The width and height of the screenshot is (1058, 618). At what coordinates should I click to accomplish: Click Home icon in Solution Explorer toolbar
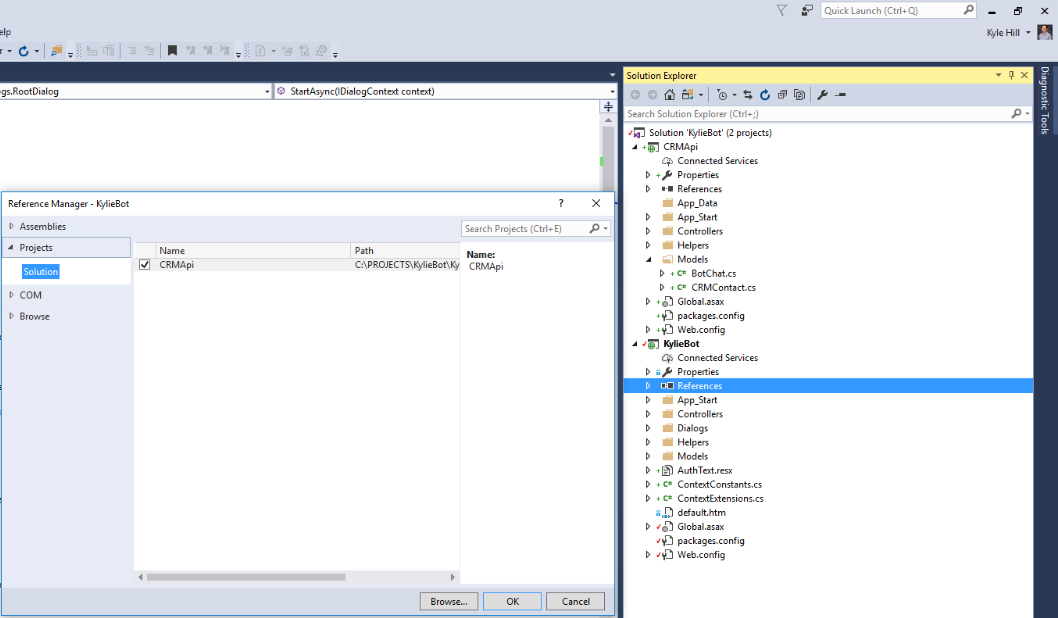tap(669, 94)
